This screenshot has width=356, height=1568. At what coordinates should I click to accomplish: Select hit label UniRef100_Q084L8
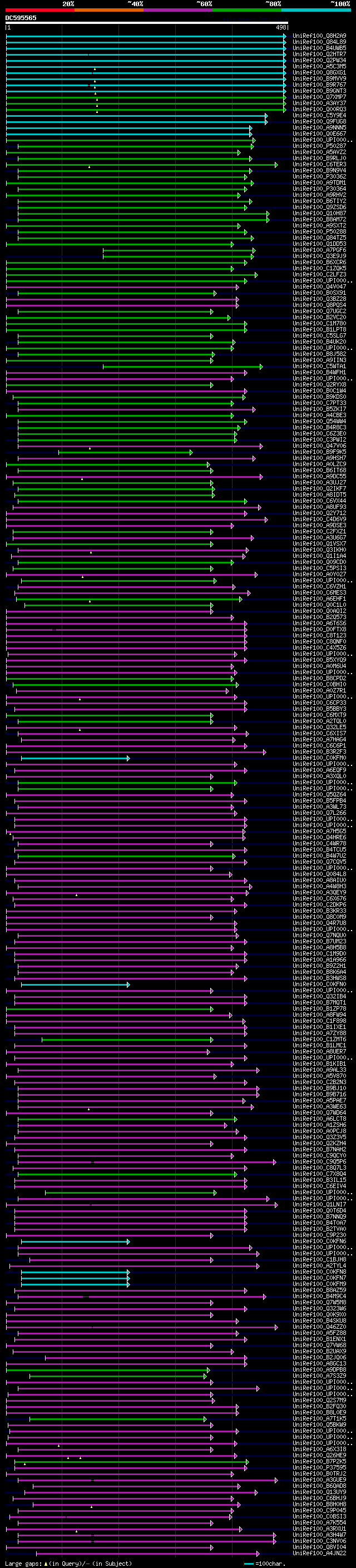pos(319,875)
